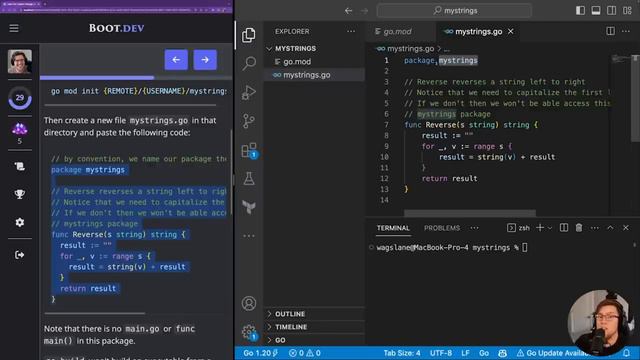Screen dimensions: 640x360
Task: Go forward in VS Code navigation
Action: (364, 11)
